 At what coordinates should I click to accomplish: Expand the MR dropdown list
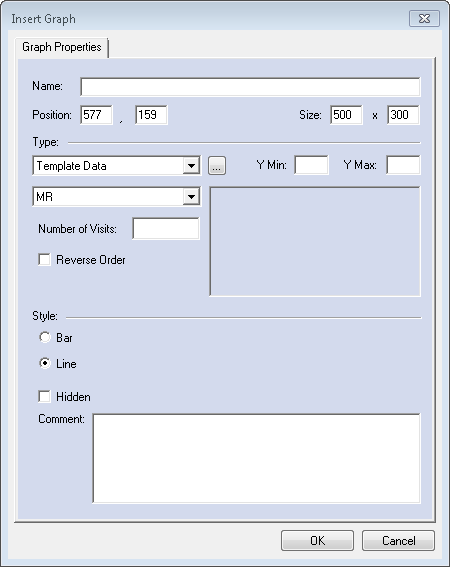point(191,197)
